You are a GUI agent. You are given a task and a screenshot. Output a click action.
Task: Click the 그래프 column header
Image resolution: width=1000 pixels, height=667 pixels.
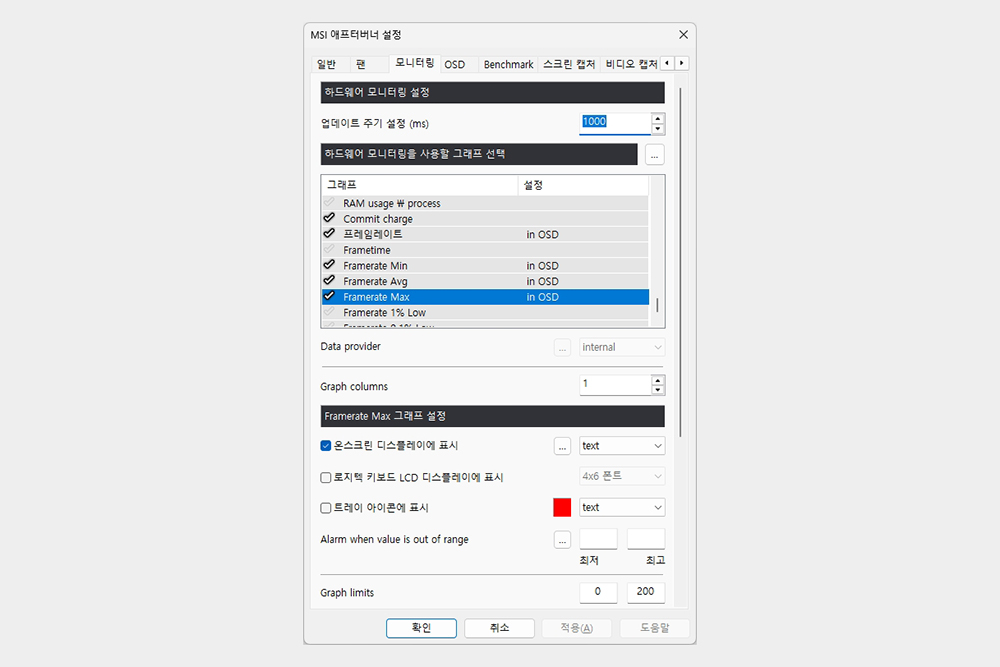[420, 185]
